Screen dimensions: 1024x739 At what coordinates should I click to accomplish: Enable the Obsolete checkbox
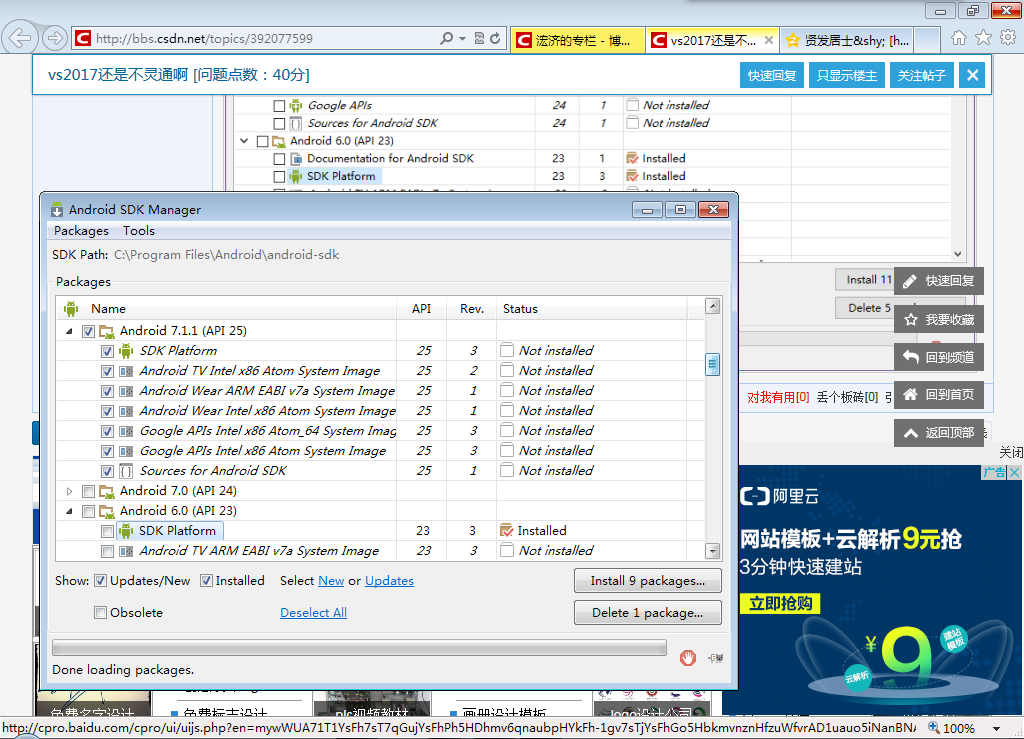point(101,612)
